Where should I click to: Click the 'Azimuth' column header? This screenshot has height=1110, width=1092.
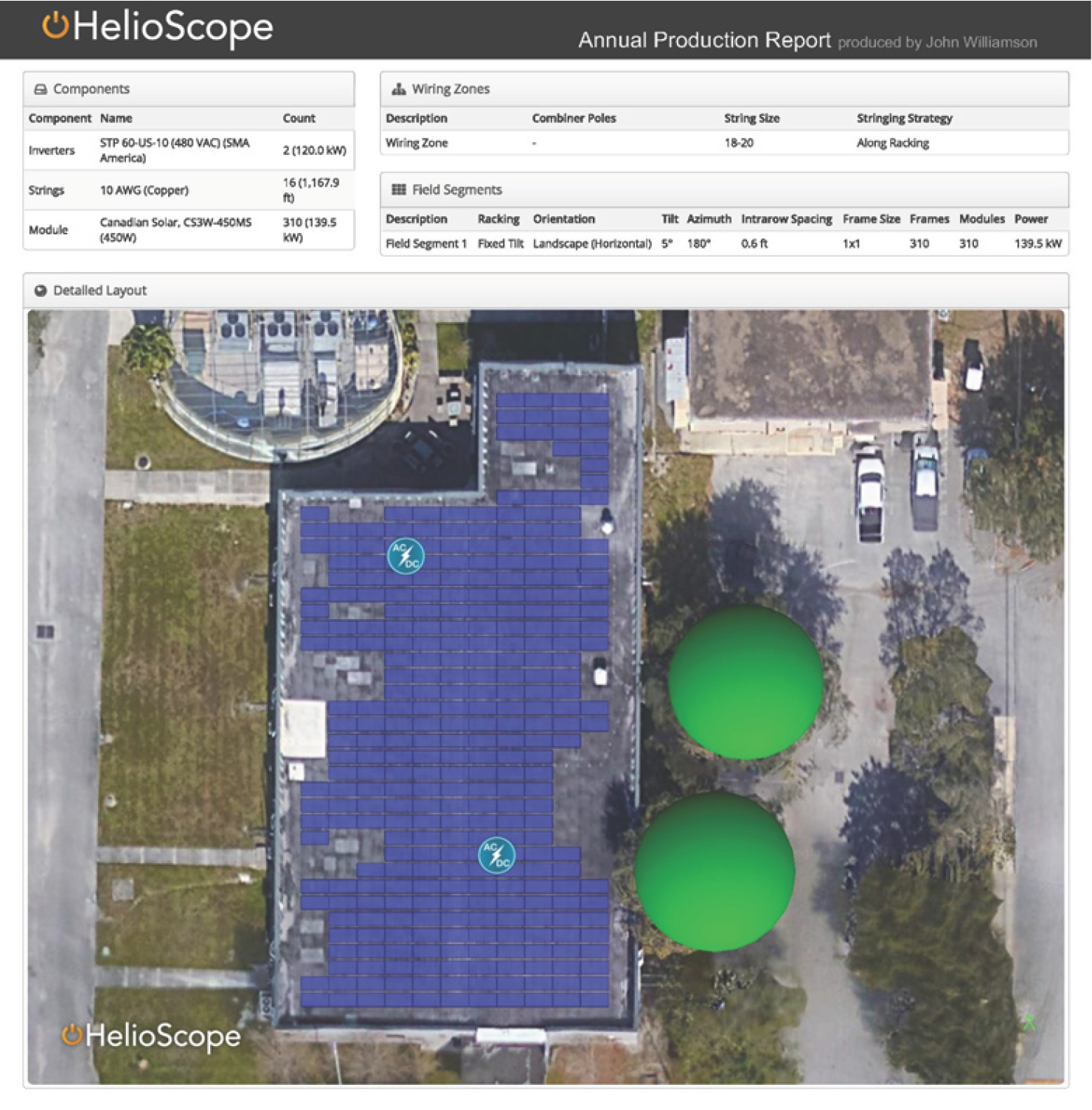point(709,220)
